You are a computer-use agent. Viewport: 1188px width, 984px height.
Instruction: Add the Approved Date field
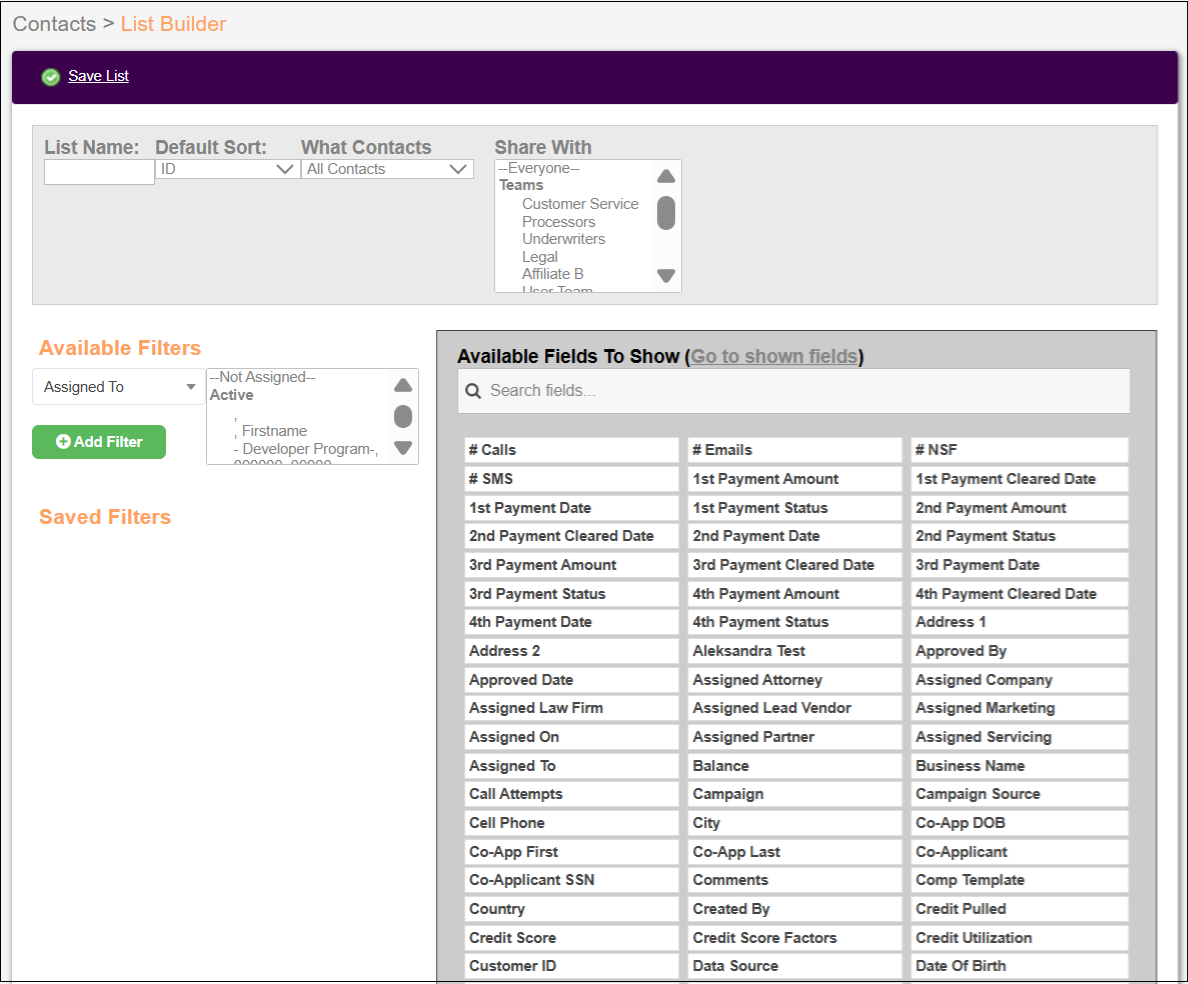(x=571, y=679)
